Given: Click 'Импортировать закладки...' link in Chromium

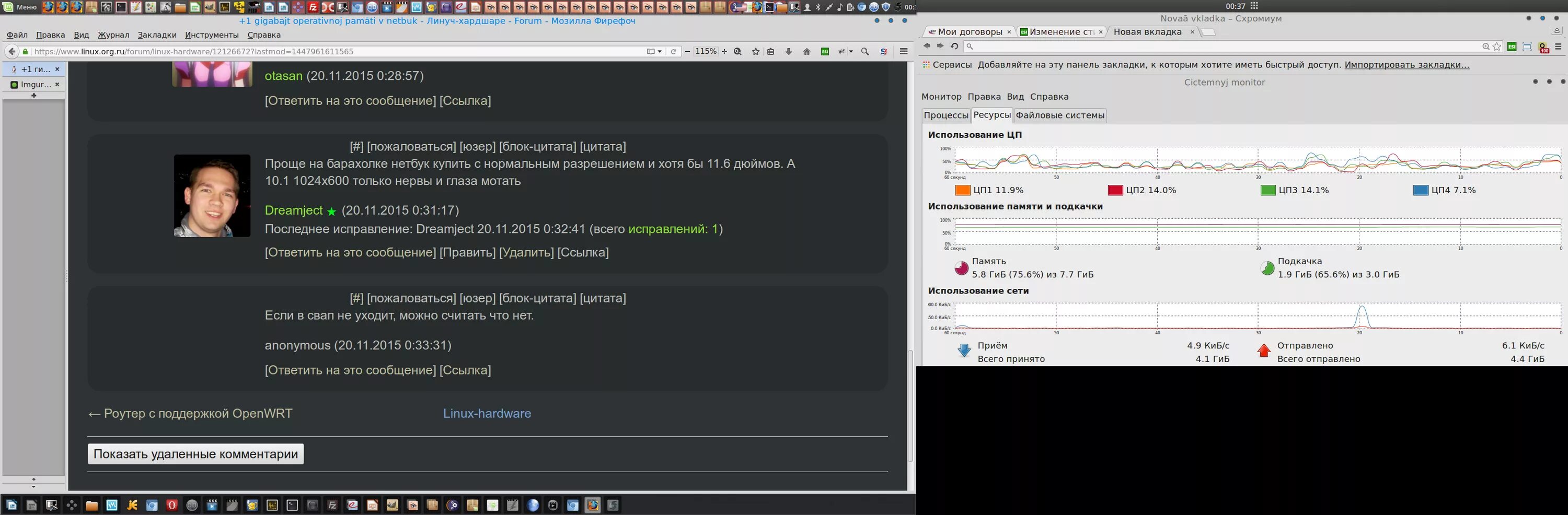Looking at the screenshot, I should click(x=1406, y=65).
